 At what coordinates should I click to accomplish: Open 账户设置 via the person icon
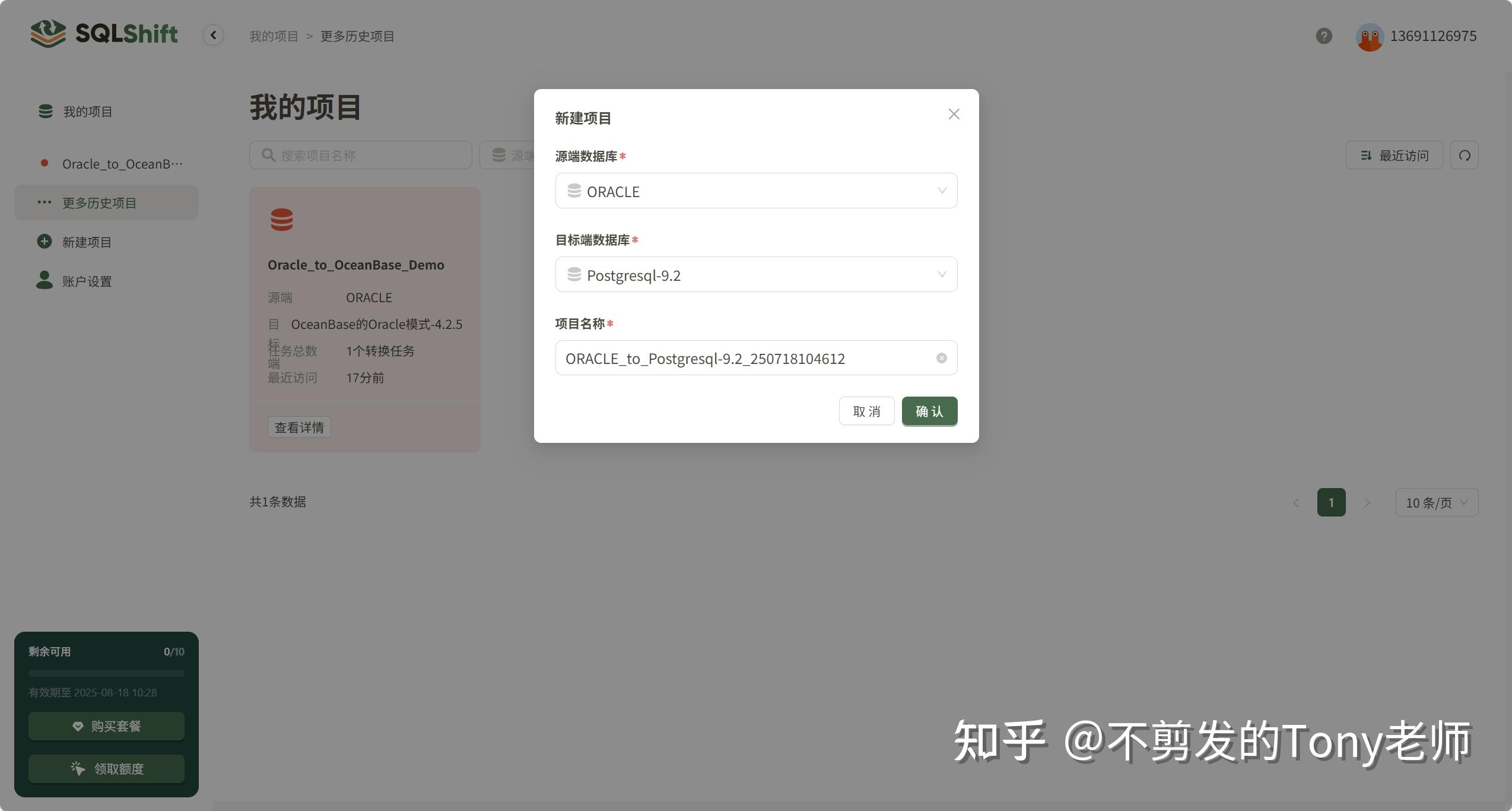[45, 280]
